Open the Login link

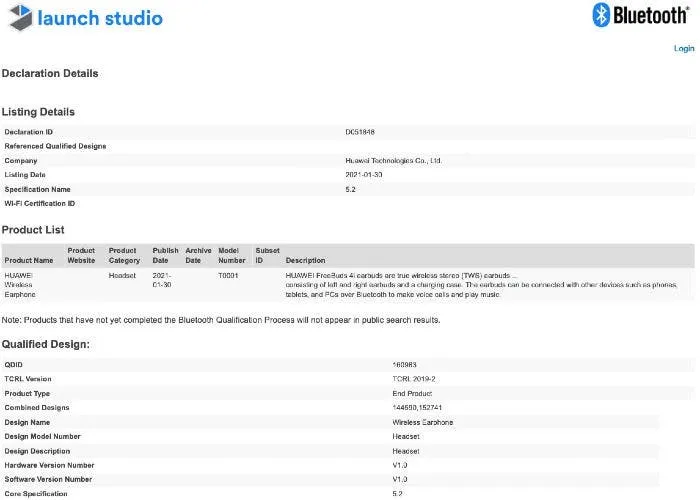click(x=683, y=48)
